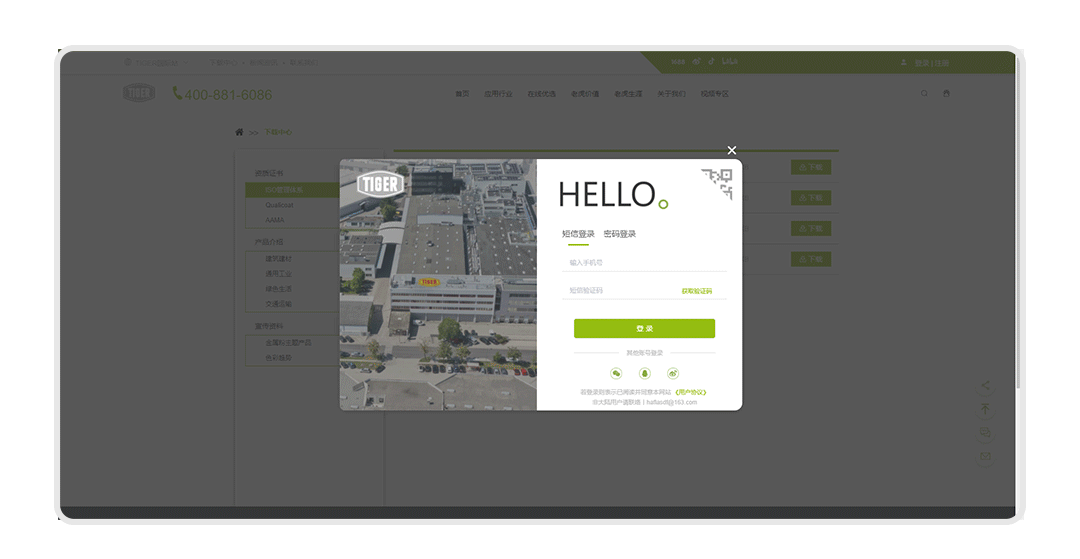Screen dimensions: 1080x559
Task: Select the highlighted ISO sidebar item
Action: point(293,190)
